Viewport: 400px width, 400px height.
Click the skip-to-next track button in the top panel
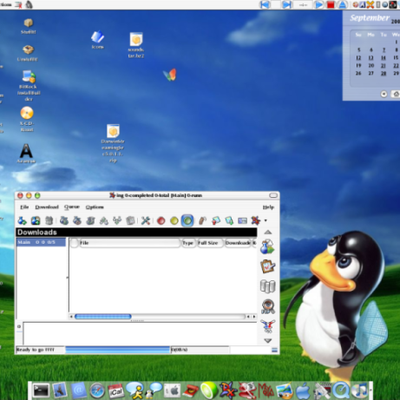coord(287,5)
